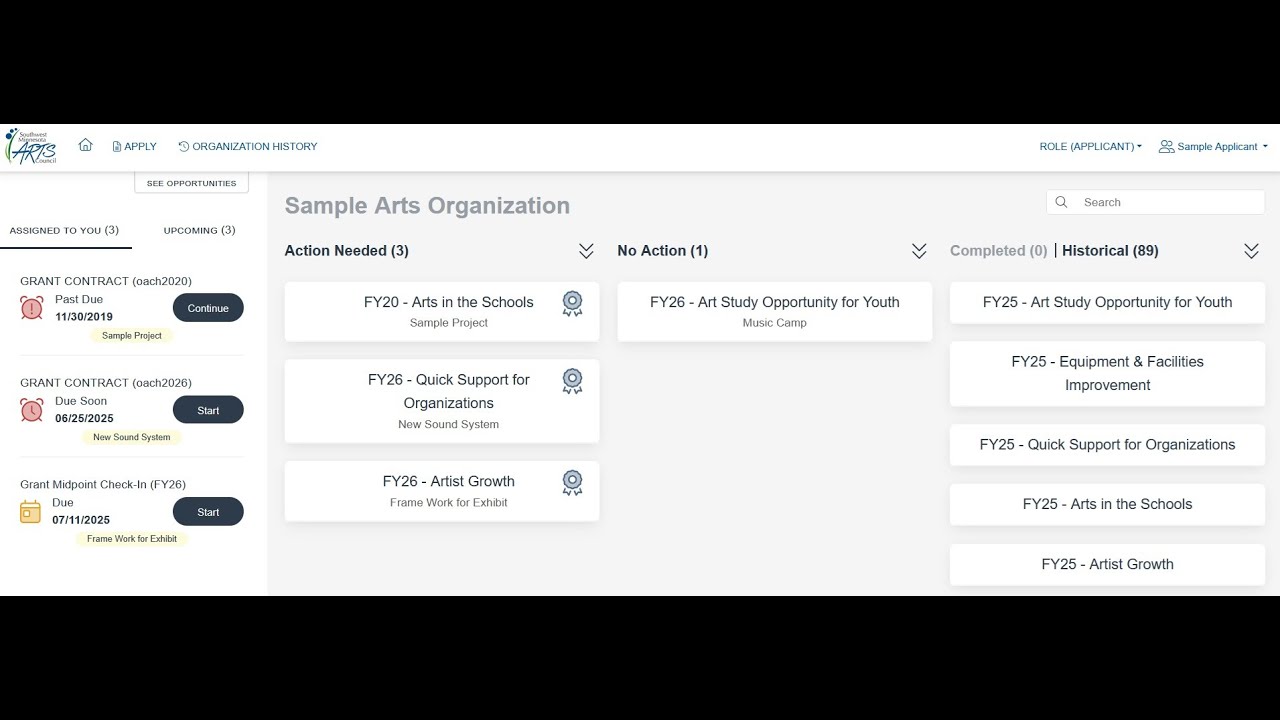This screenshot has width=1280, height=720.
Task: Click the award ribbon icon on FY26 Artist Growth card
Action: pos(572,483)
